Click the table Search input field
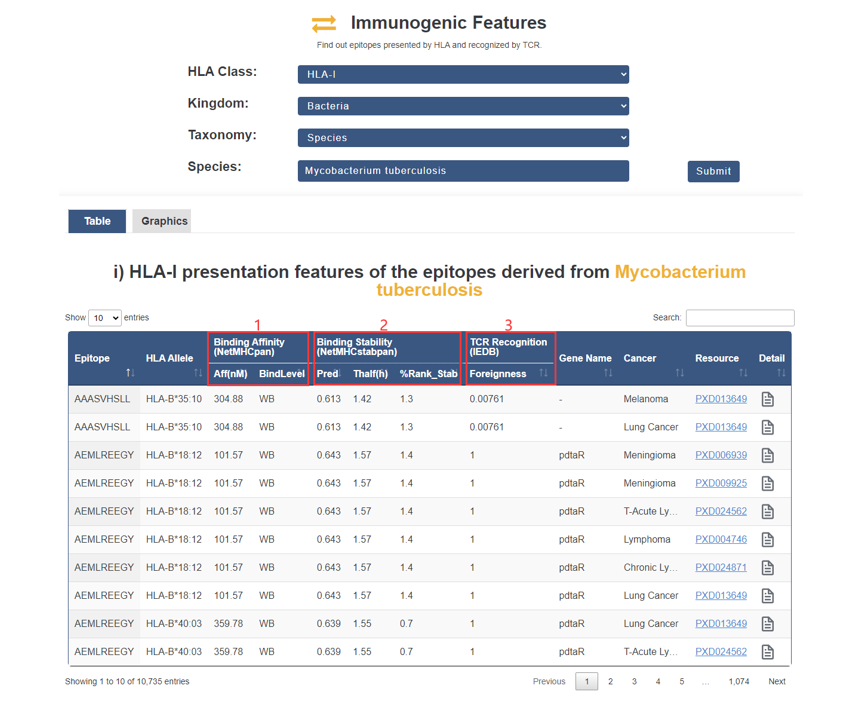Screen dimensions: 851x705 [x=739, y=318]
